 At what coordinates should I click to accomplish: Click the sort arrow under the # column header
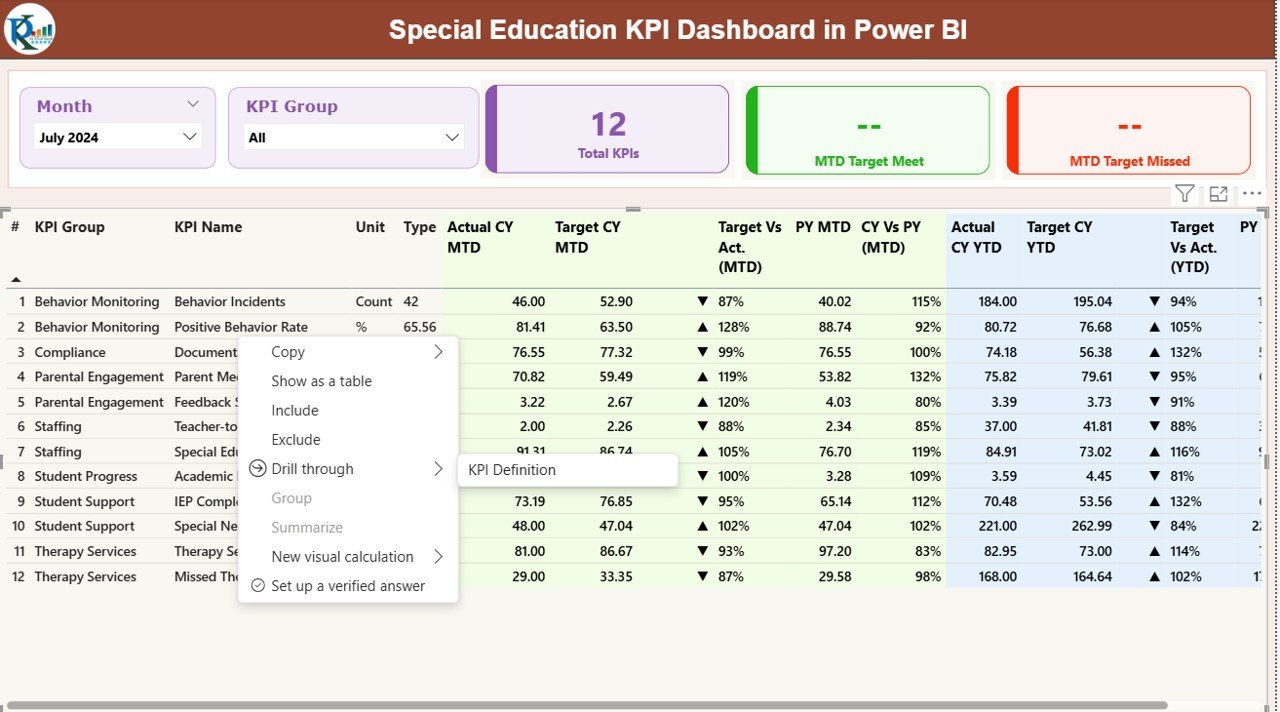pos(16,279)
